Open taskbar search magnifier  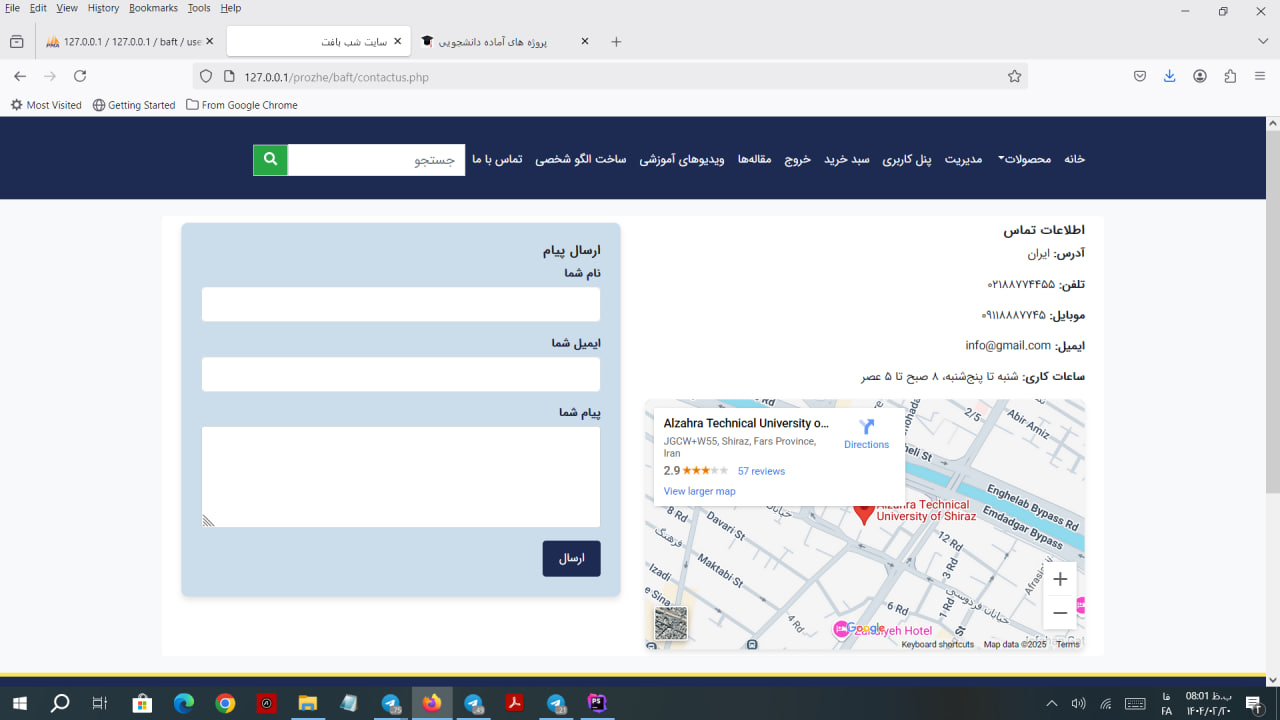pos(60,703)
